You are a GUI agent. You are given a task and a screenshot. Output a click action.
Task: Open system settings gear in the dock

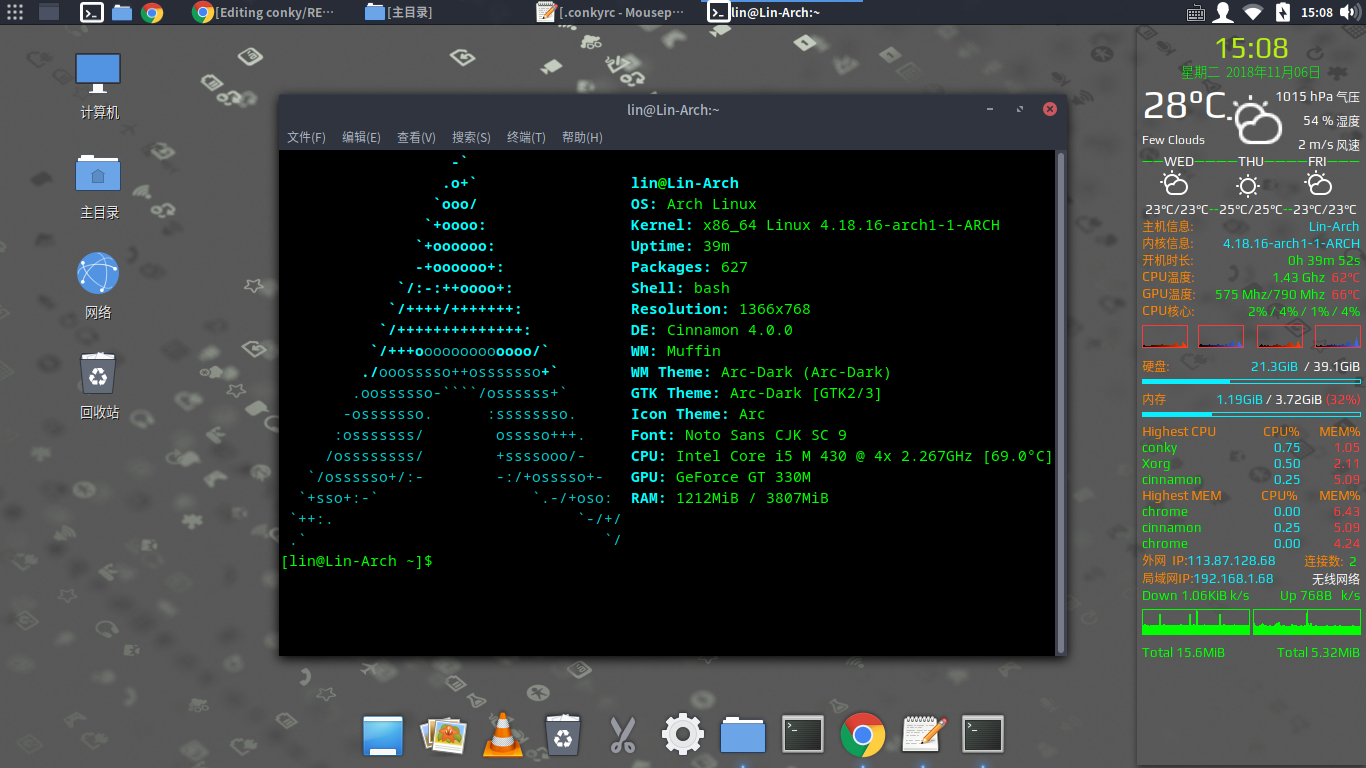[683, 736]
